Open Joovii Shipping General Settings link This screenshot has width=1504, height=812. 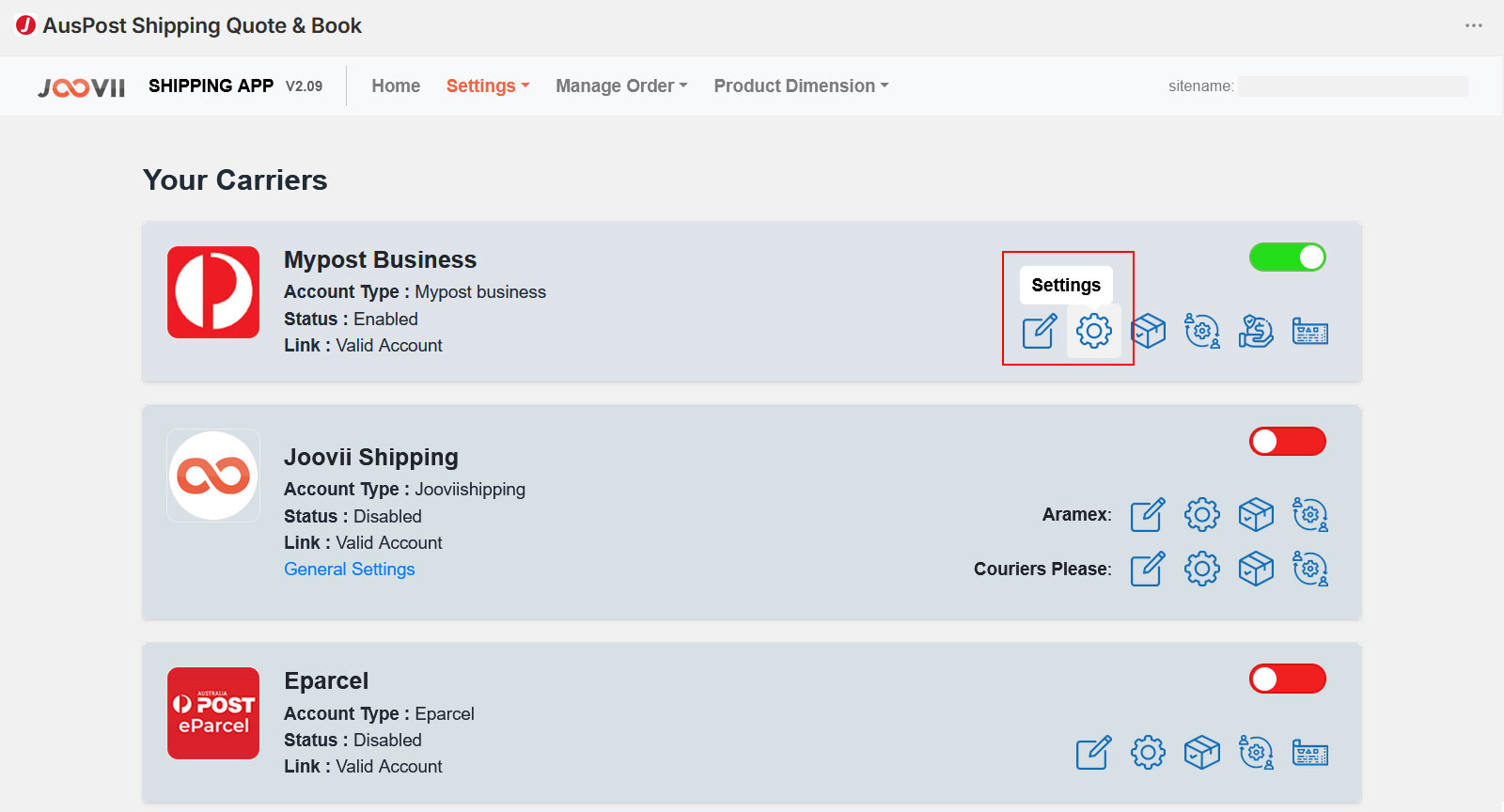pos(350,569)
